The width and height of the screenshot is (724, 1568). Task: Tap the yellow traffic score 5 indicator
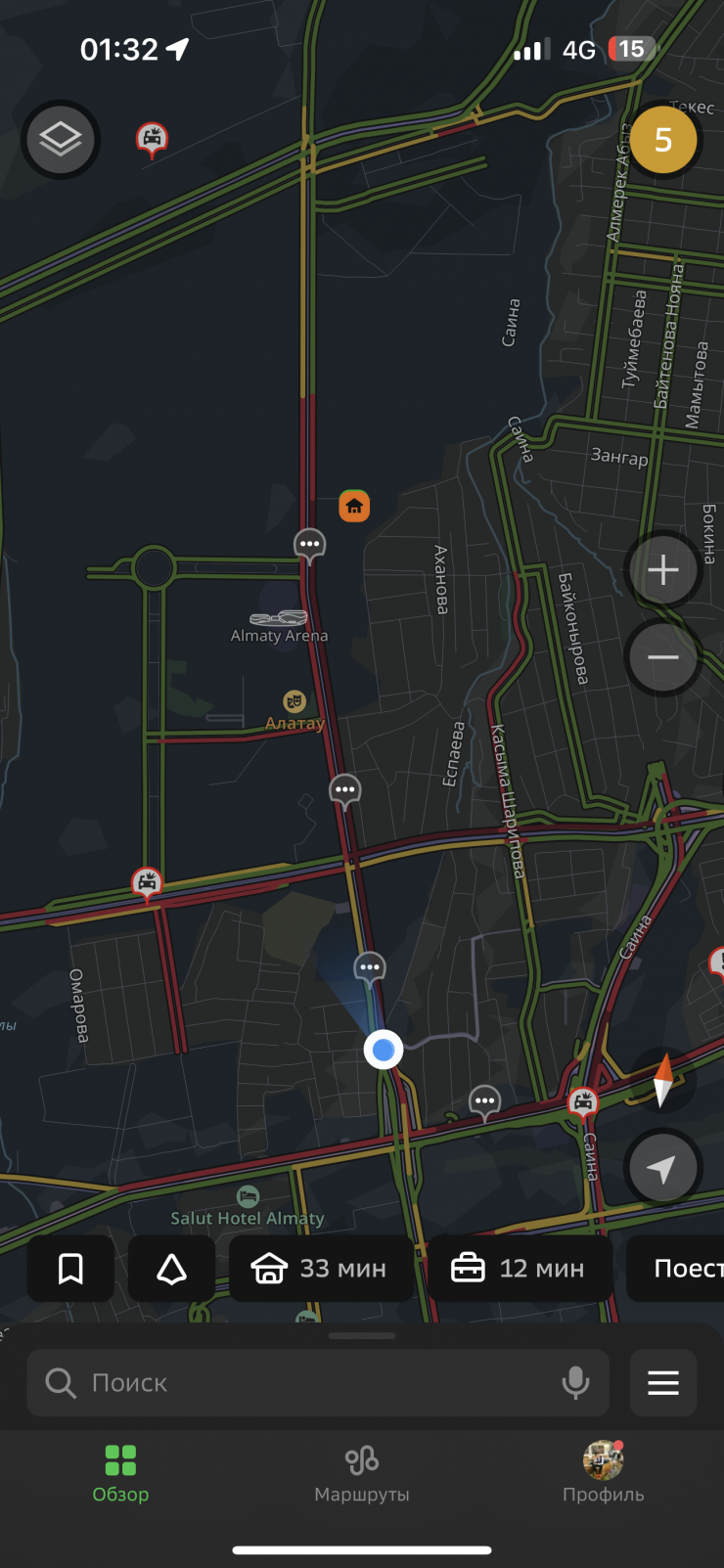[663, 140]
